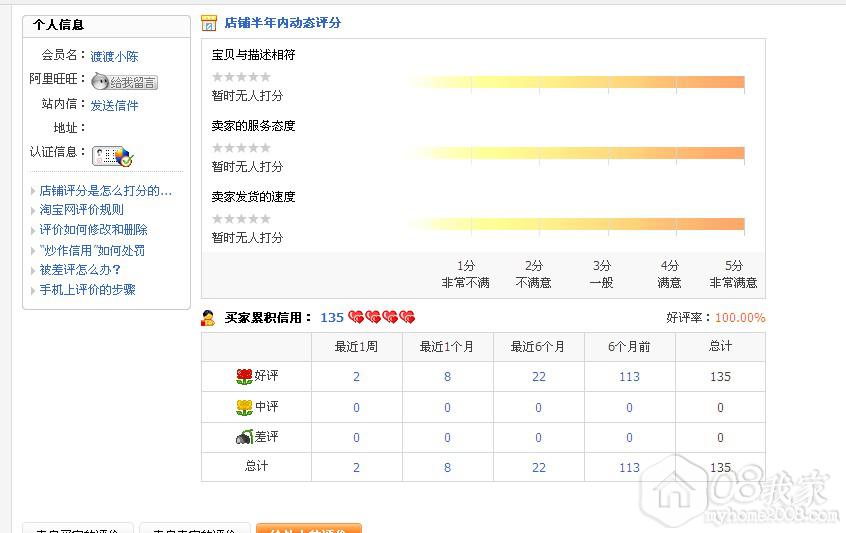
Task: Open the 评价如何修改和删除 help link
Action: tap(94, 230)
